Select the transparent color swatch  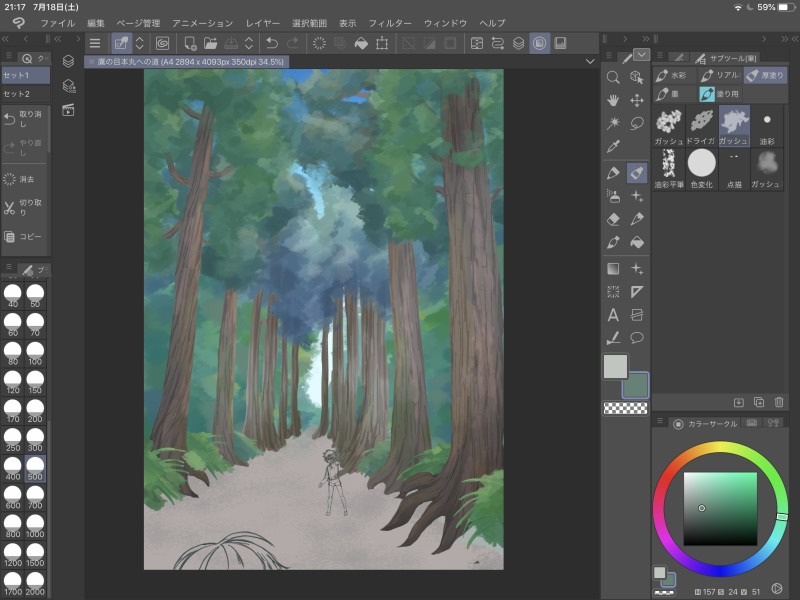tap(625, 408)
